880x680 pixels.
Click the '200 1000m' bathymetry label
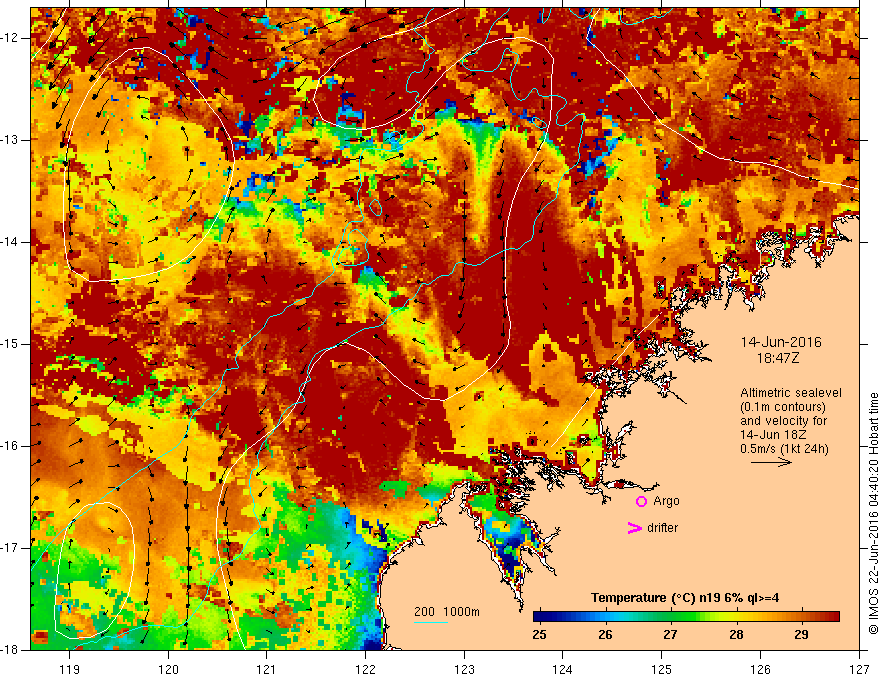pyautogui.click(x=447, y=612)
